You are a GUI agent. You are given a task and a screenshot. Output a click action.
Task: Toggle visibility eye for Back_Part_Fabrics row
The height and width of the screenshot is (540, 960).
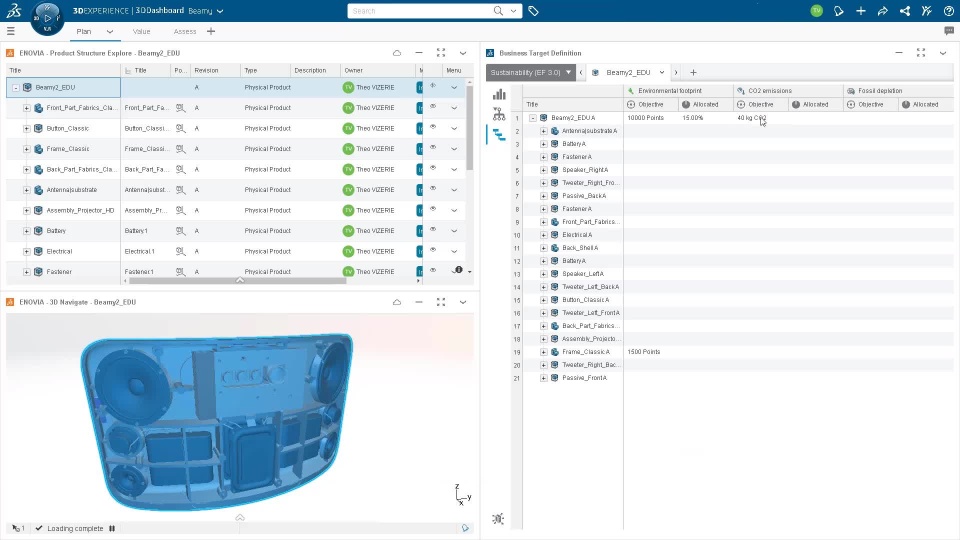pos(433,168)
